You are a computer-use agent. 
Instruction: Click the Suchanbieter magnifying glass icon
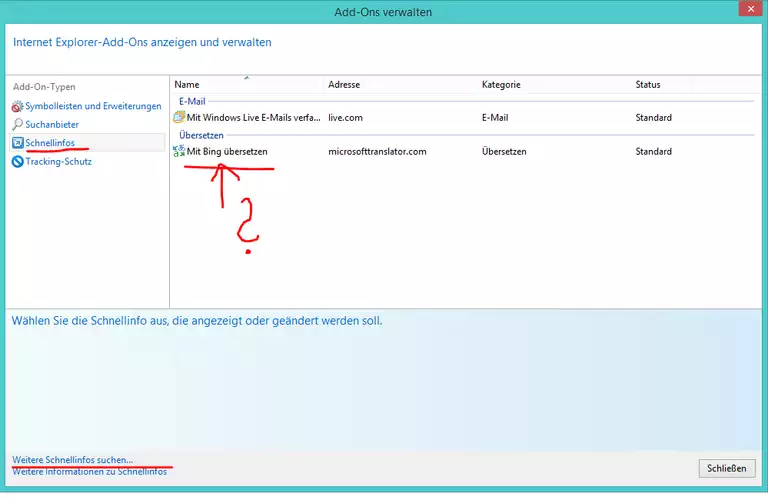click(17, 125)
